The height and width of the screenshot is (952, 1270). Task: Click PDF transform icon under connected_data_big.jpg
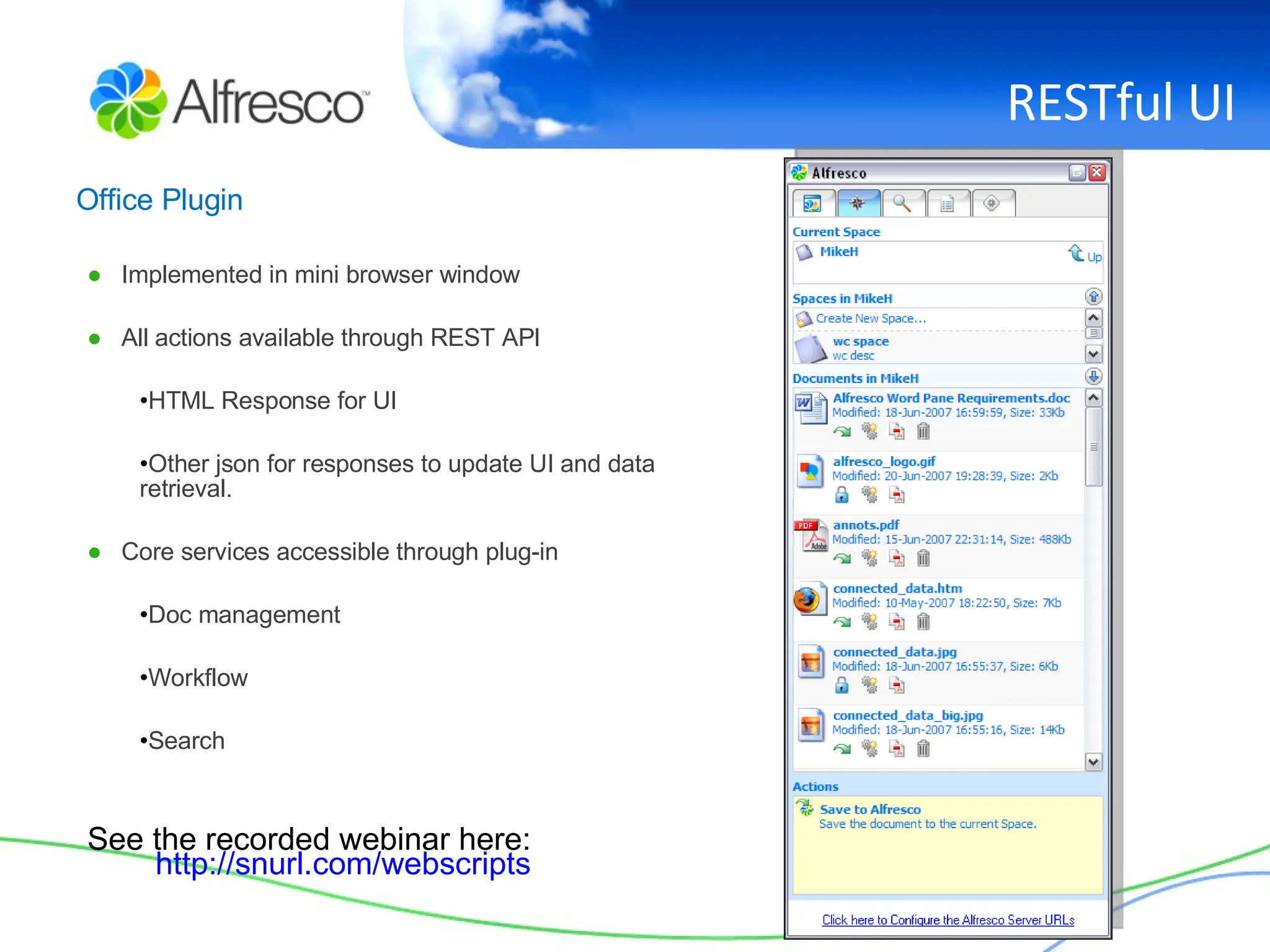897,749
